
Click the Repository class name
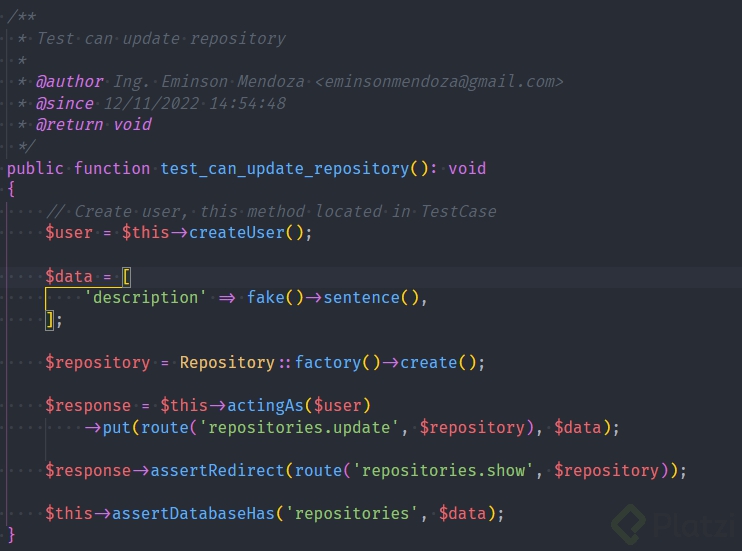(227, 363)
